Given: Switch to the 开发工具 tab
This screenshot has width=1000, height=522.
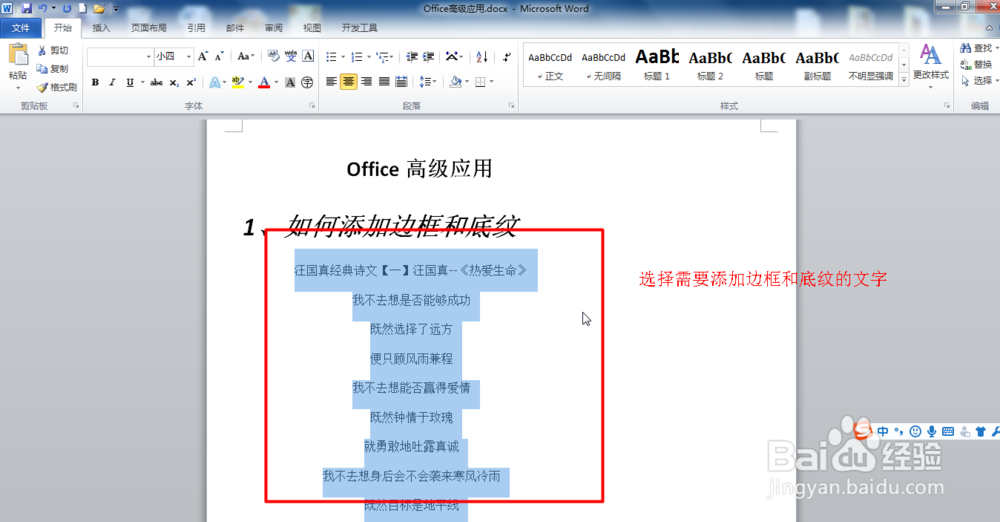Looking at the screenshot, I should pyautogui.click(x=359, y=28).
